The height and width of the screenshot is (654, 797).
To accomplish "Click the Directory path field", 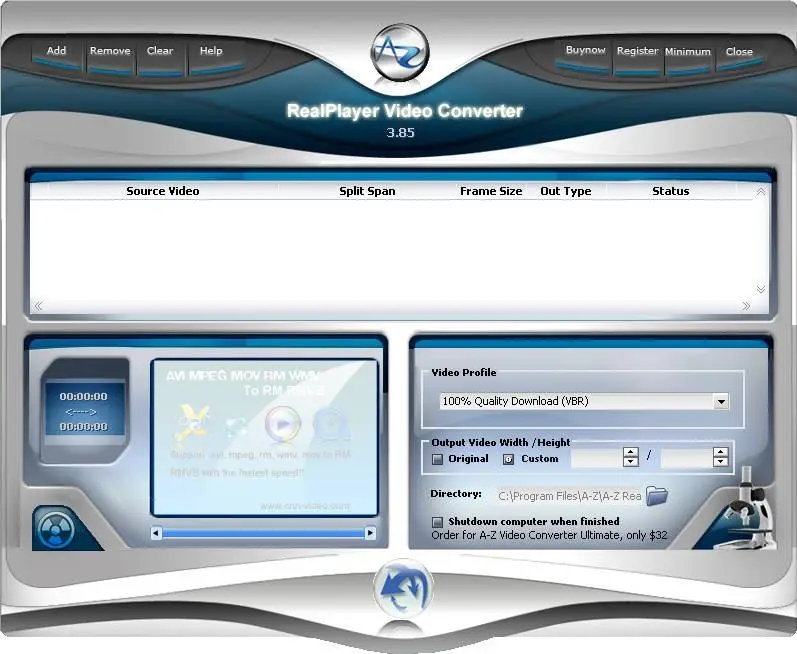I will click(x=569, y=496).
